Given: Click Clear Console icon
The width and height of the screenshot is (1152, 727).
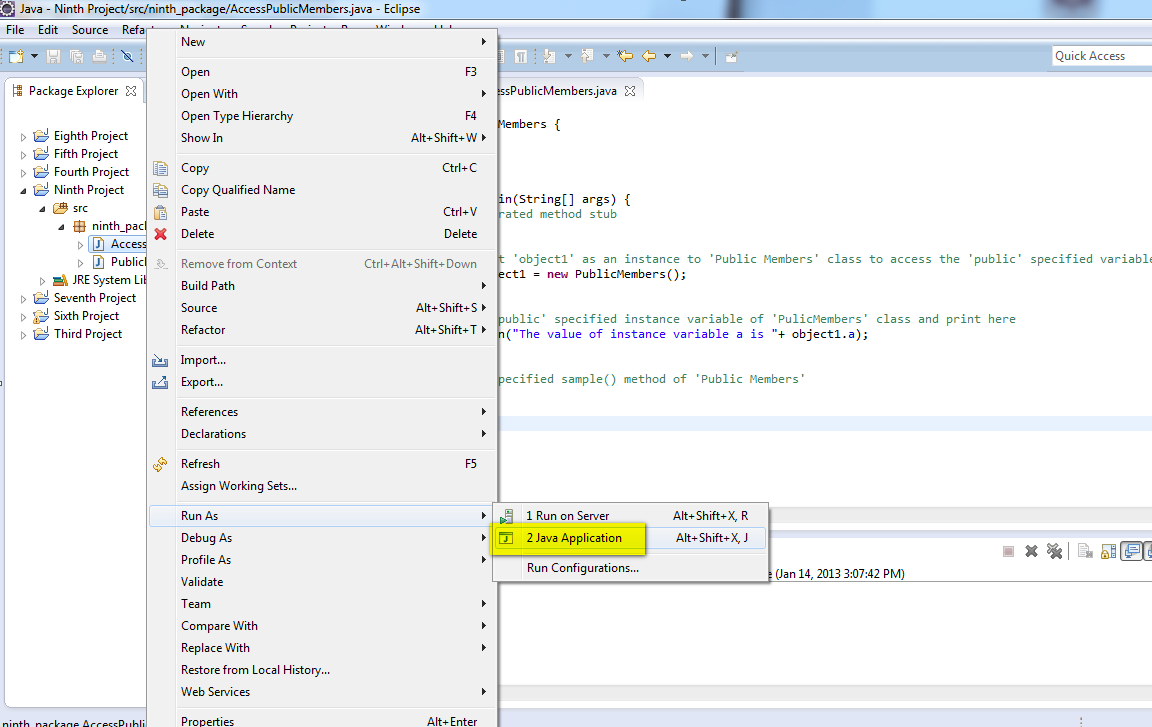Looking at the screenshot, I should click(x=1085, y=551).
